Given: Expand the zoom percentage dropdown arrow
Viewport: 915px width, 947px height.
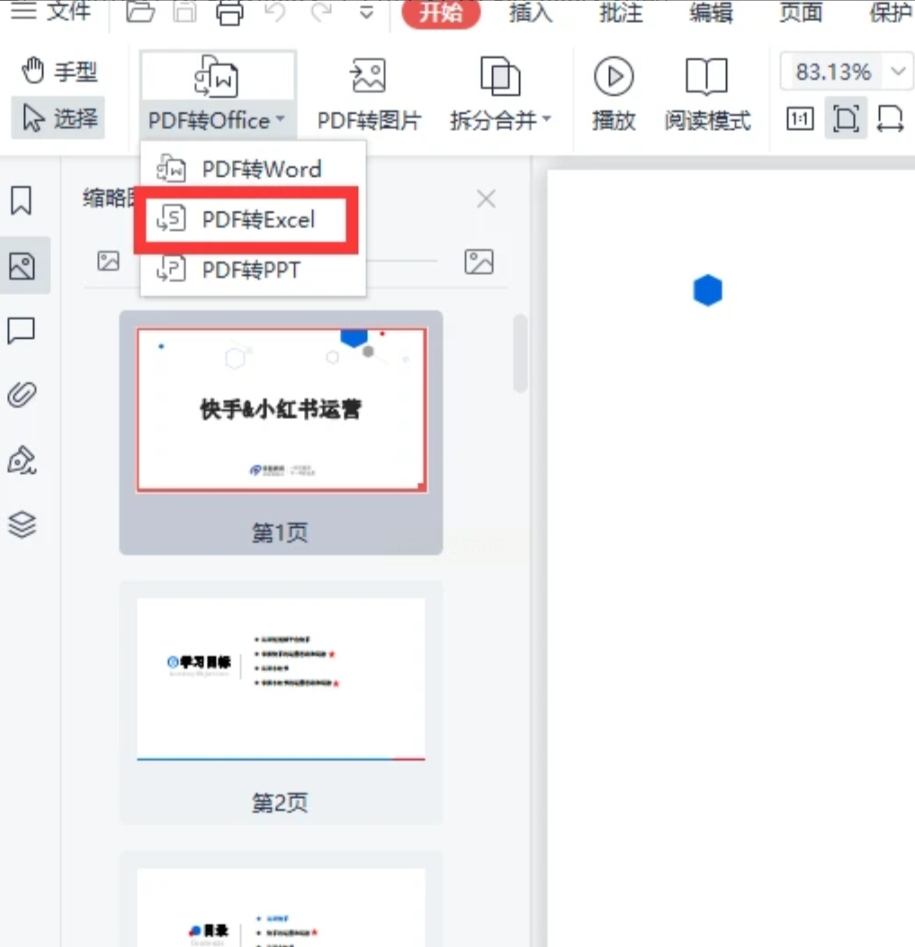Looking at the screenshot, I should coord(898,72).
